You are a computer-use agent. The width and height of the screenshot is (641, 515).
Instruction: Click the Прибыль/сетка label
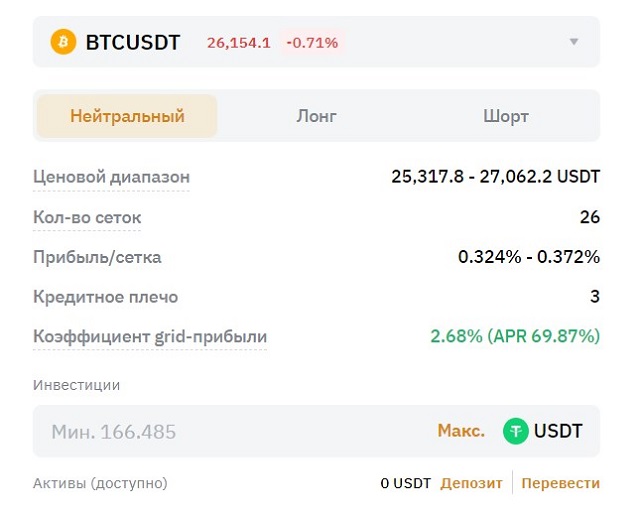click(x=97, y=257)
